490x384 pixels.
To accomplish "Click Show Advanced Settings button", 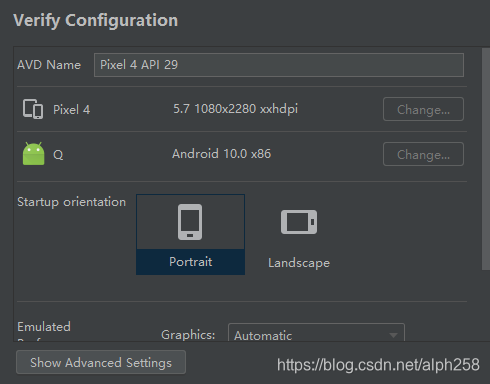I will tap(101, 362).
